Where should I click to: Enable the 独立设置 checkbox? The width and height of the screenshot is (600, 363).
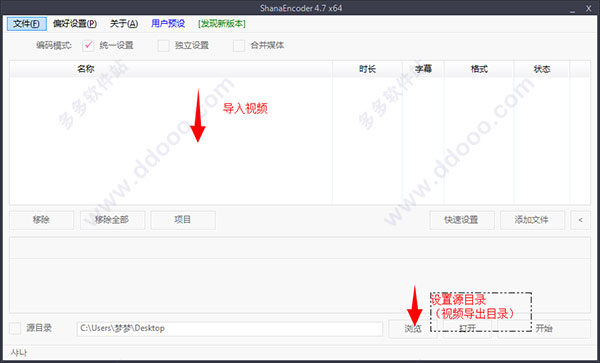(163, 46)
